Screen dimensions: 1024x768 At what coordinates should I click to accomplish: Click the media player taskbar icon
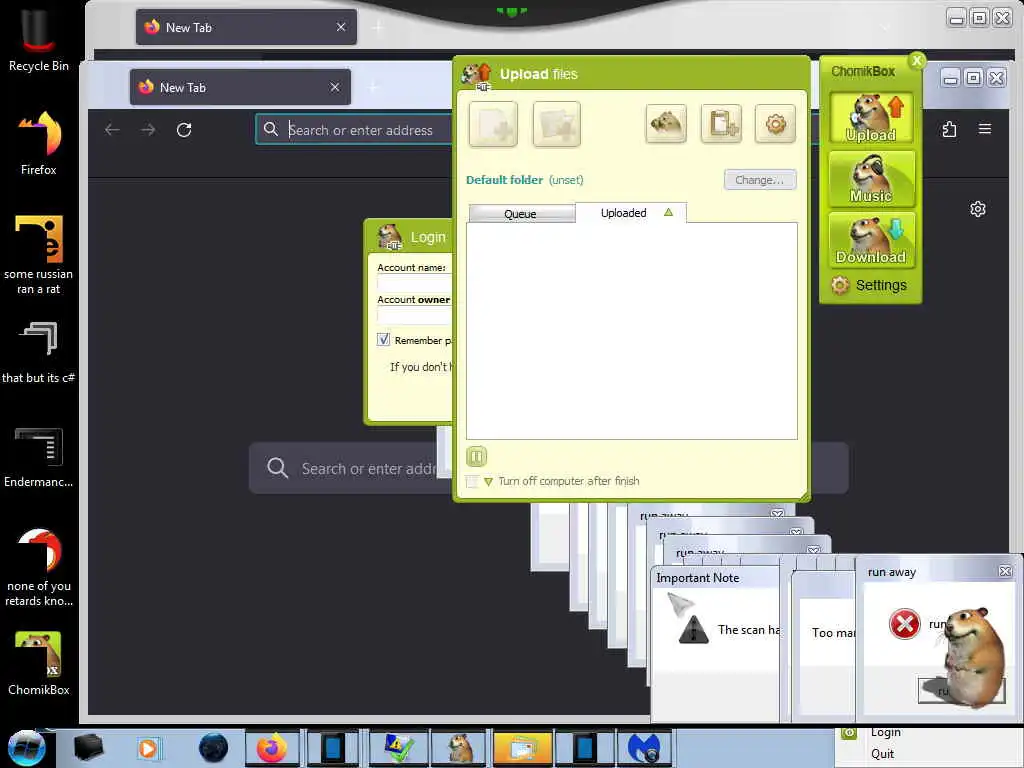(148, 748)
